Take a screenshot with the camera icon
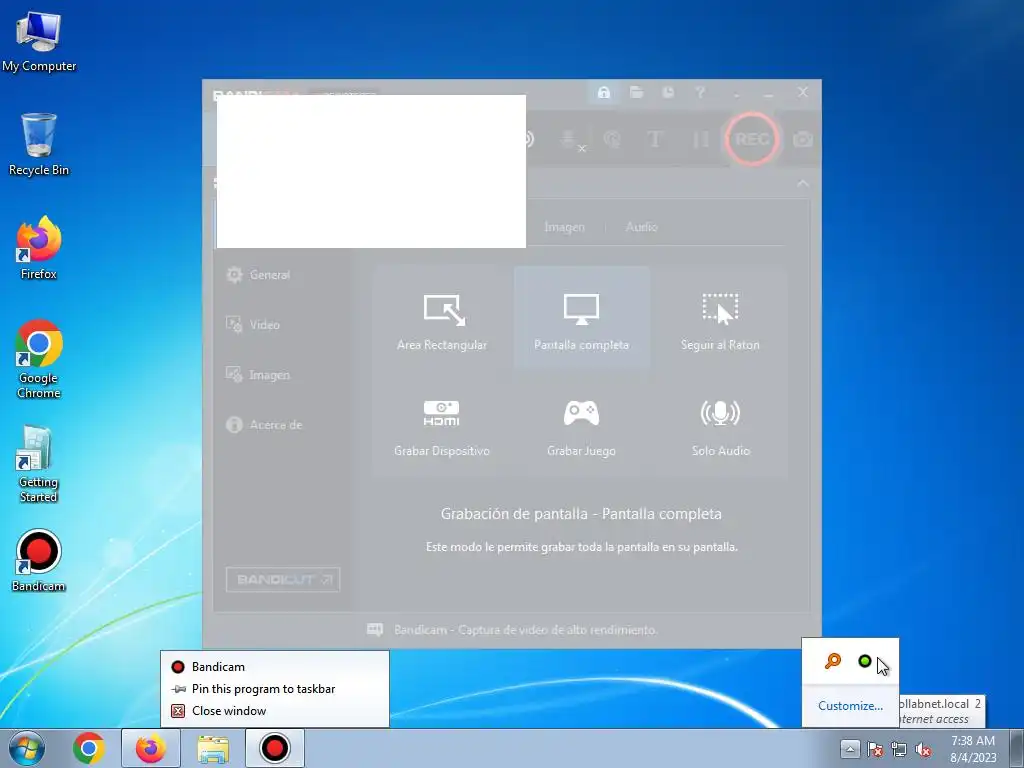Viewport: 1024px width, 768px height. pyautogui.click(x=803, y=139)
